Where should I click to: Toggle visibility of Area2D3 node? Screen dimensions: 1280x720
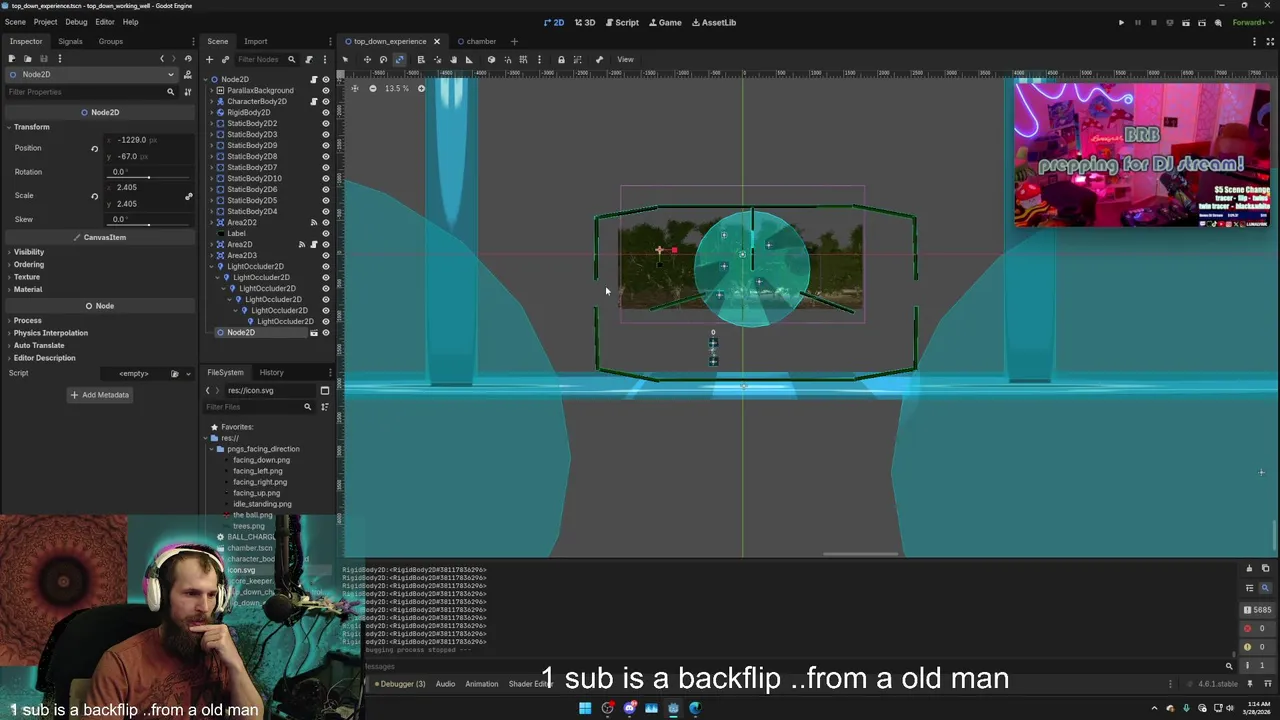[325, 255]
